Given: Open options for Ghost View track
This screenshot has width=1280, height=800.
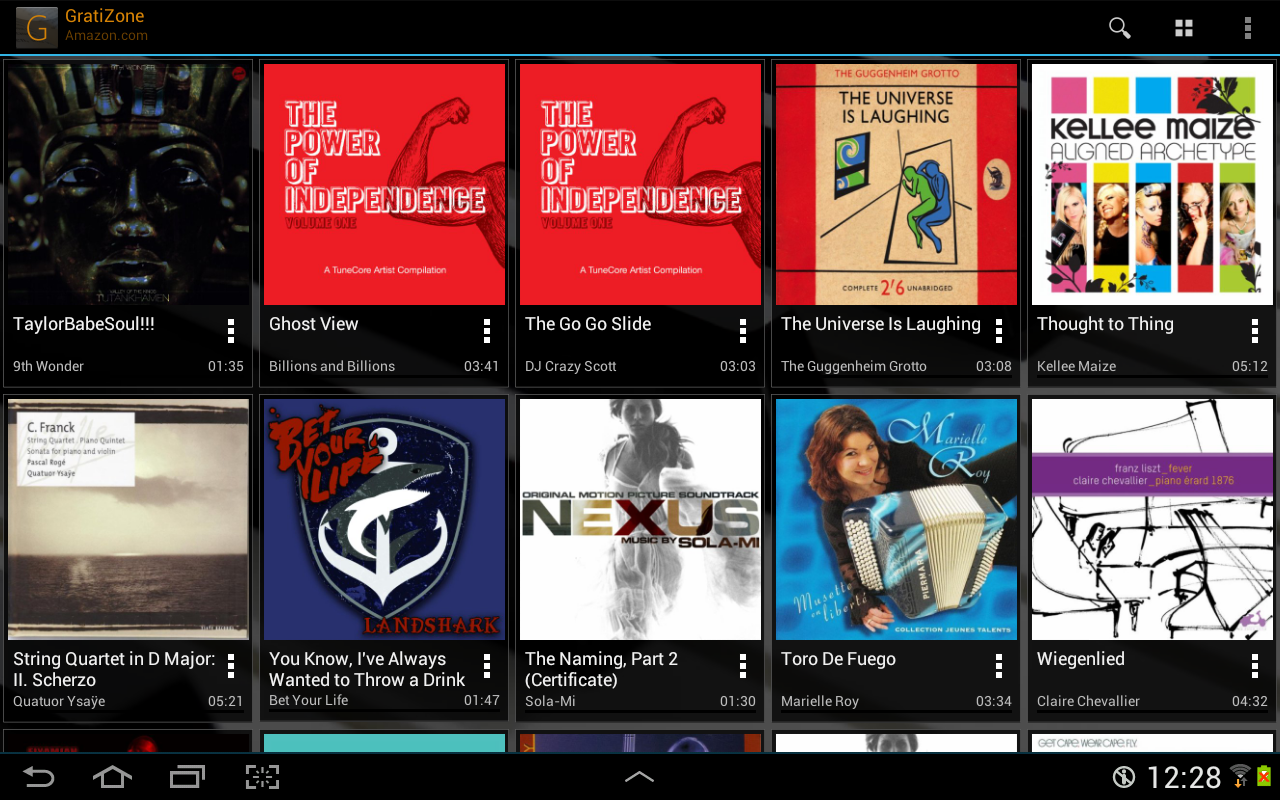Looking at the screenshot, I should pyautogui.click(x=487, y=331).
